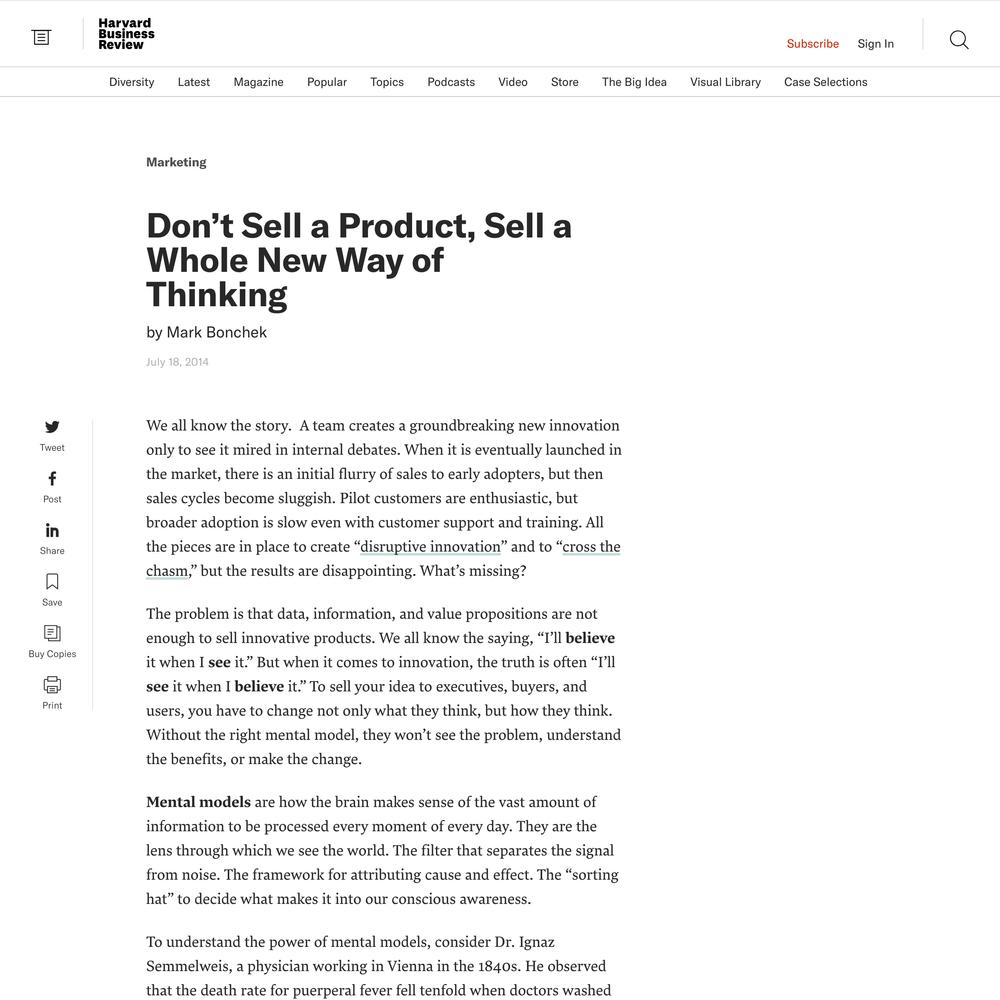Open the disruptive innovation link
The image size is (1000, 1000).
(x=430, y=547)
